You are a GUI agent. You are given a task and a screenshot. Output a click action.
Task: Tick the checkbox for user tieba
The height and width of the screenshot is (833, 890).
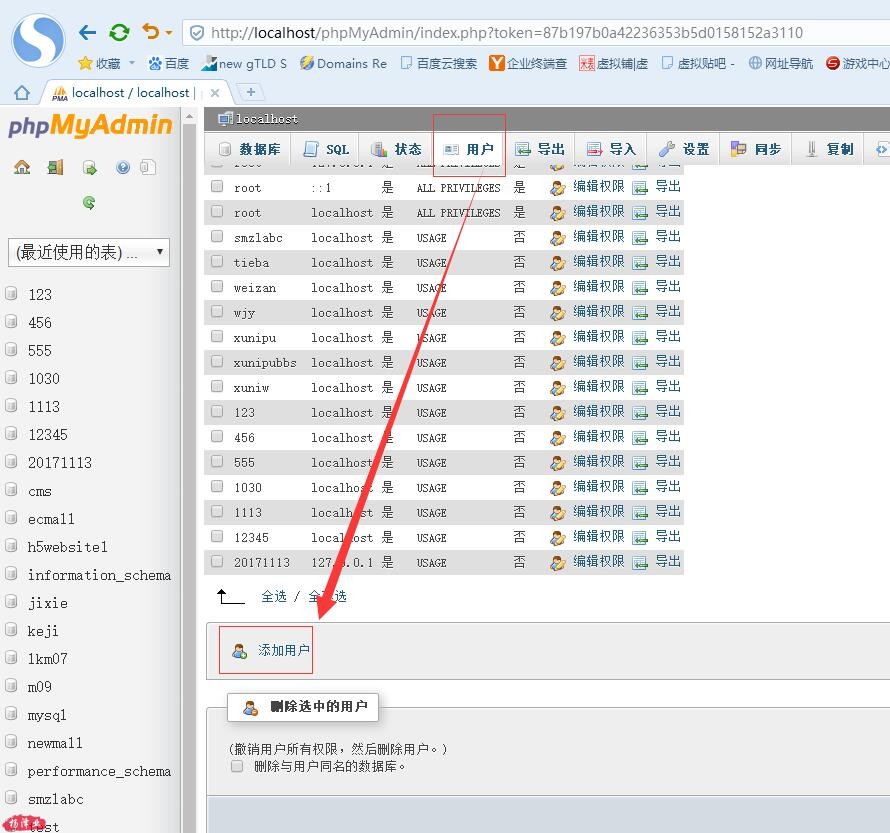point(217,261)
